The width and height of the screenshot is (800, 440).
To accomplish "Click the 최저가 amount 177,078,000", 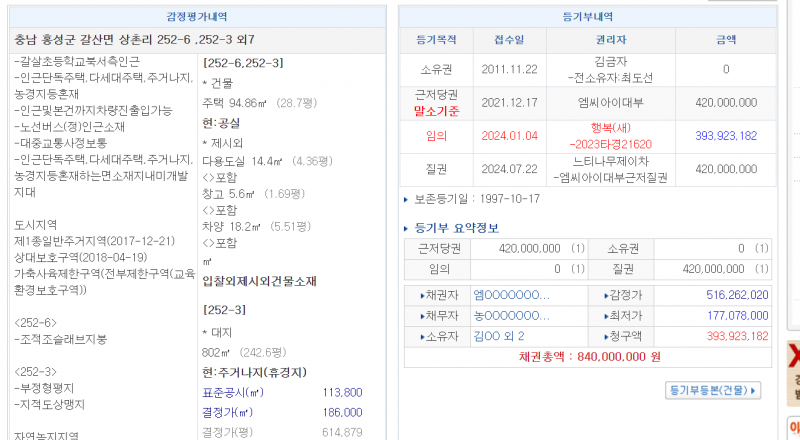I will point(736,315).
